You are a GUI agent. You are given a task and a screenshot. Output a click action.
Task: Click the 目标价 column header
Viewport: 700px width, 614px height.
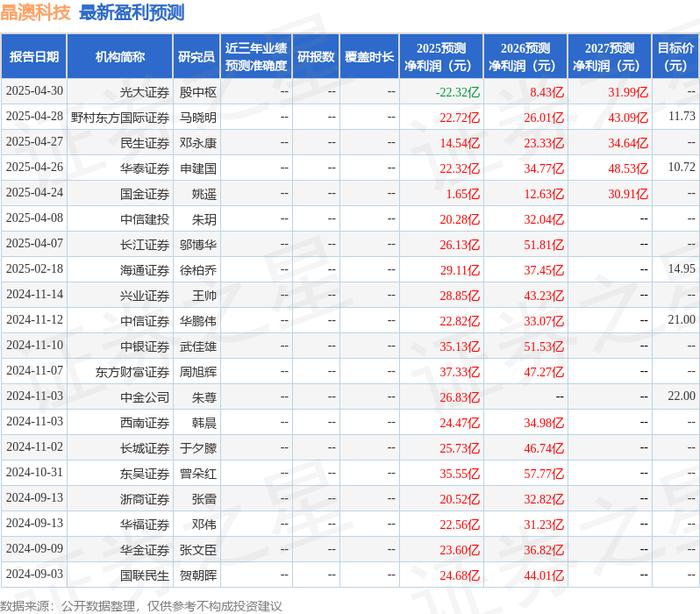(675, 57)
